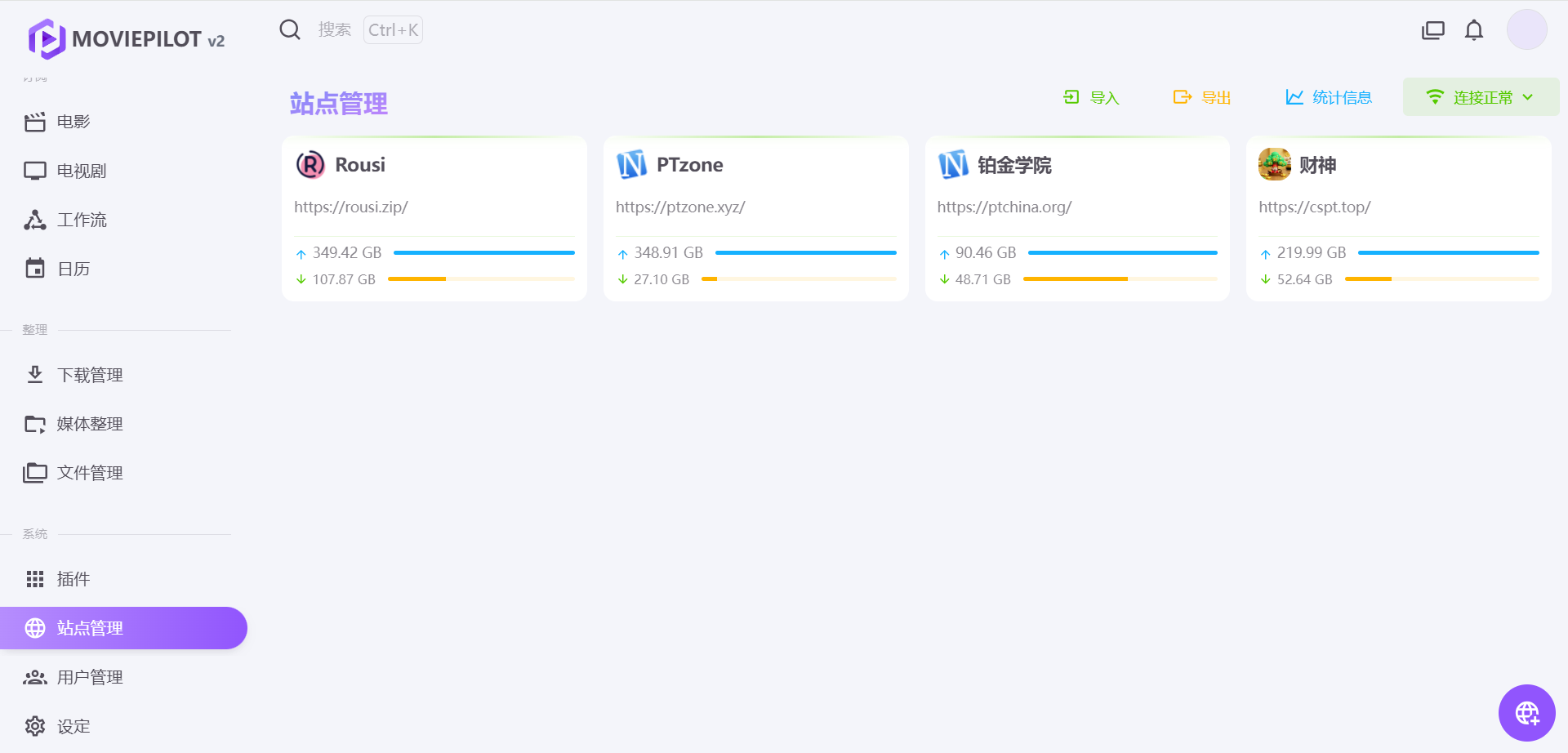
Task: Select 工作流 in the sidebar
Action: pyautogui.click(x=82, y=220)
